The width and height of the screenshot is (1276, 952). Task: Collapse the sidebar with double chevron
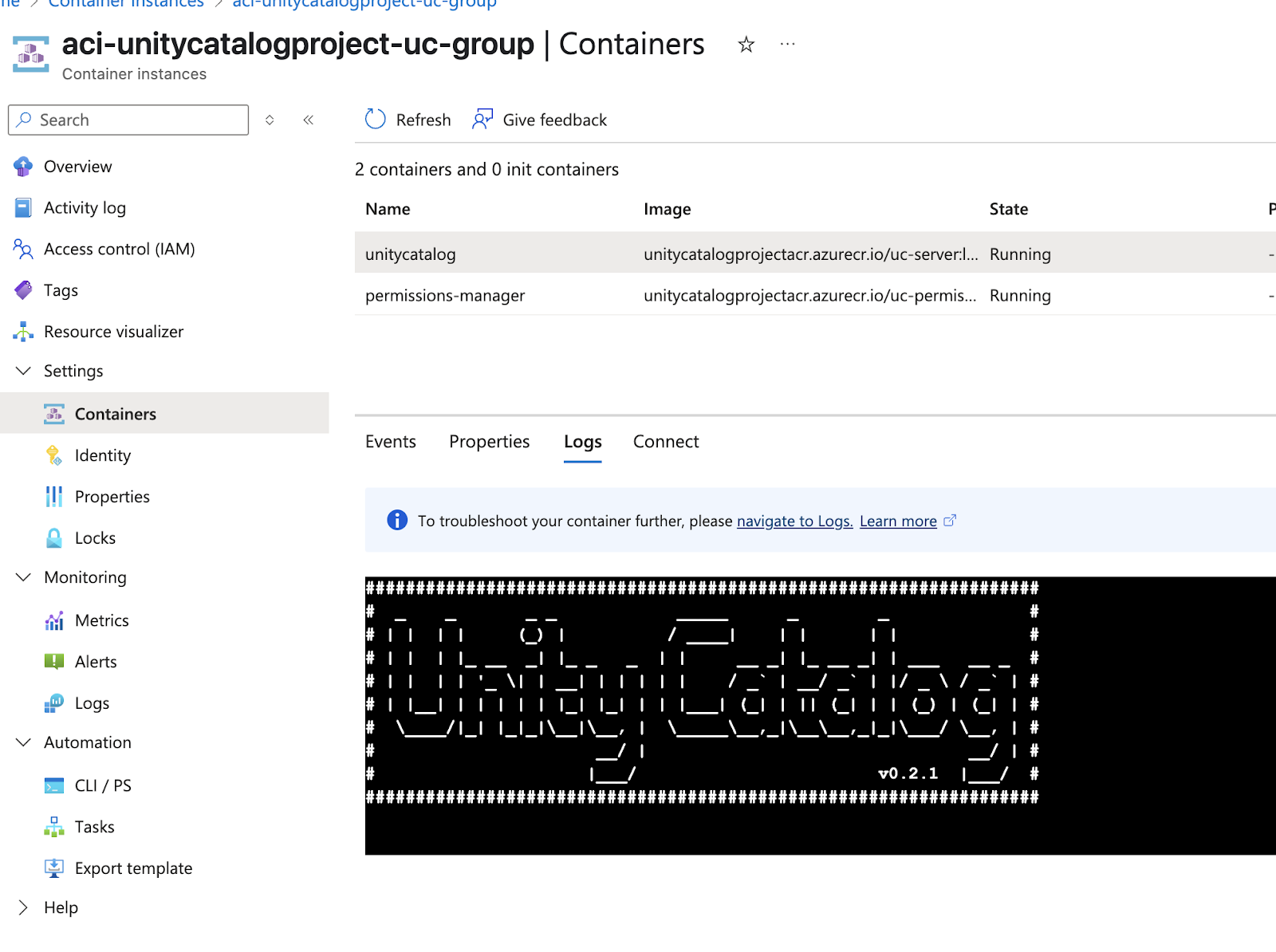point(309,120)
